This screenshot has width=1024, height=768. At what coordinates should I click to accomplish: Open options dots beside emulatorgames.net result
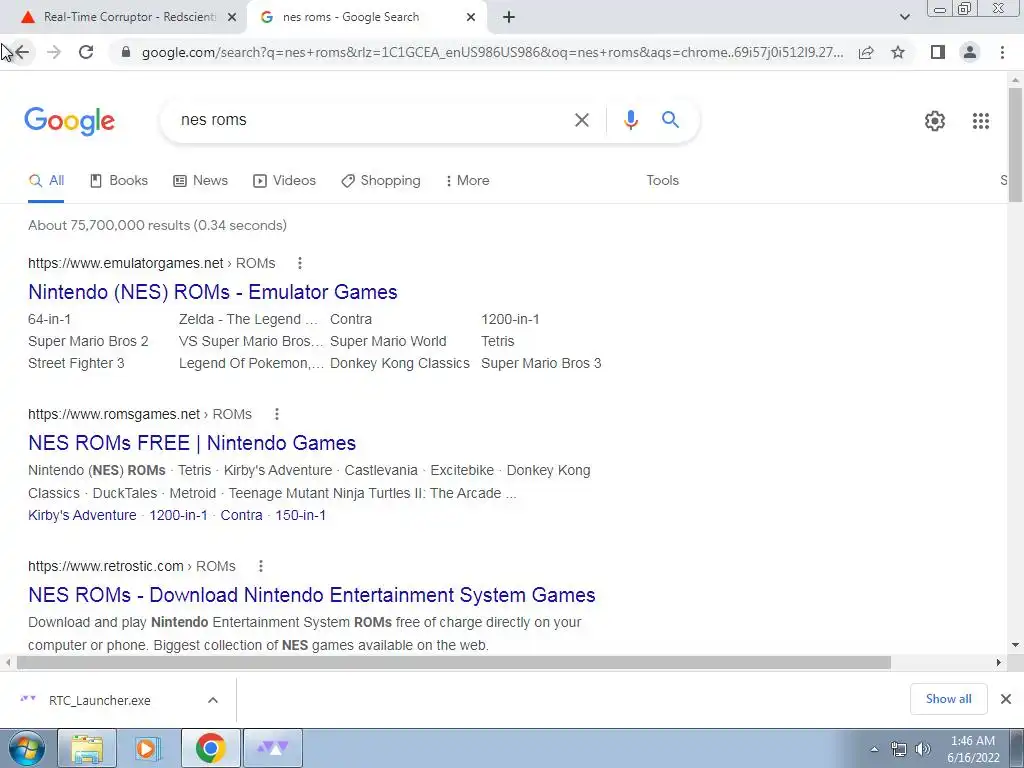(x=300, y=263)
